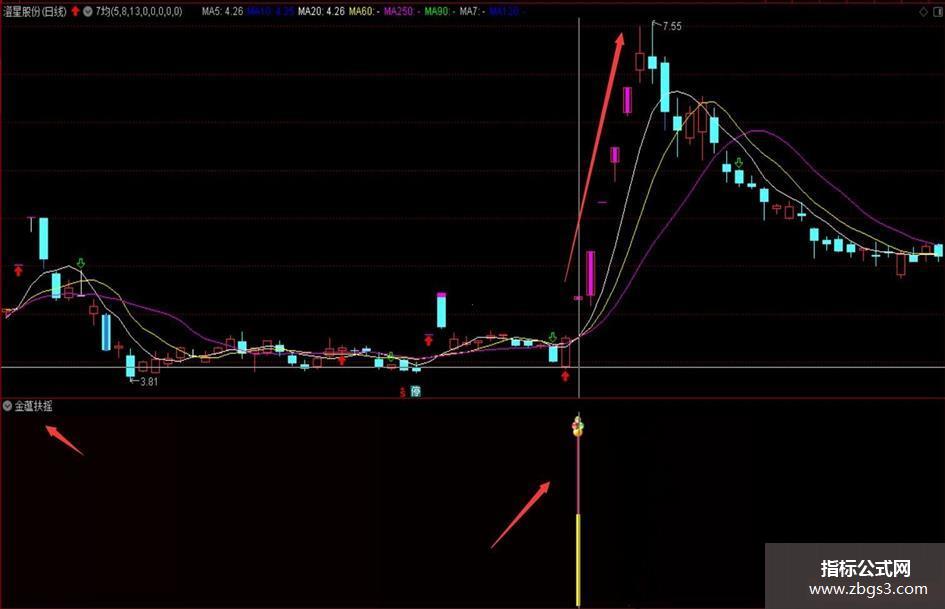Click the red buy arrow under the crosshair candle
The image size is (945, 609).
coord(565,376)
